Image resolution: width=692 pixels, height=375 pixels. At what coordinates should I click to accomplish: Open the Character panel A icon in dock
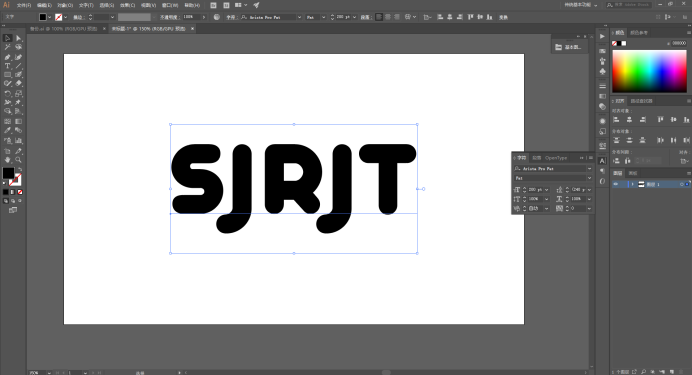click(x=602, y=161)
